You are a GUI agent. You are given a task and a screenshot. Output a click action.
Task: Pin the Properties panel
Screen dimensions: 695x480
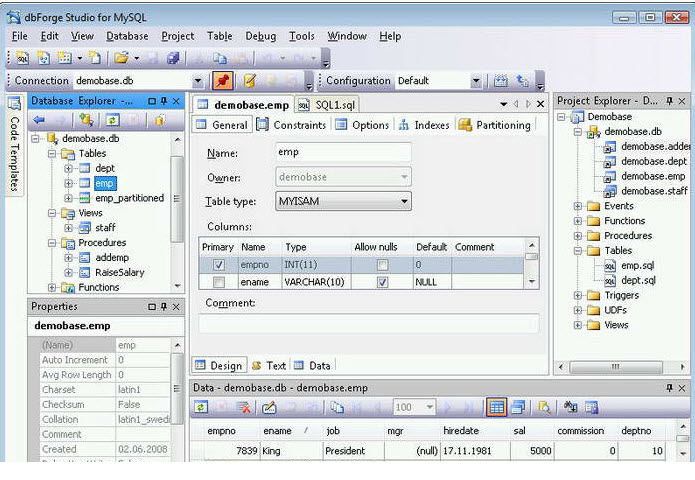[x=164, y=307]
